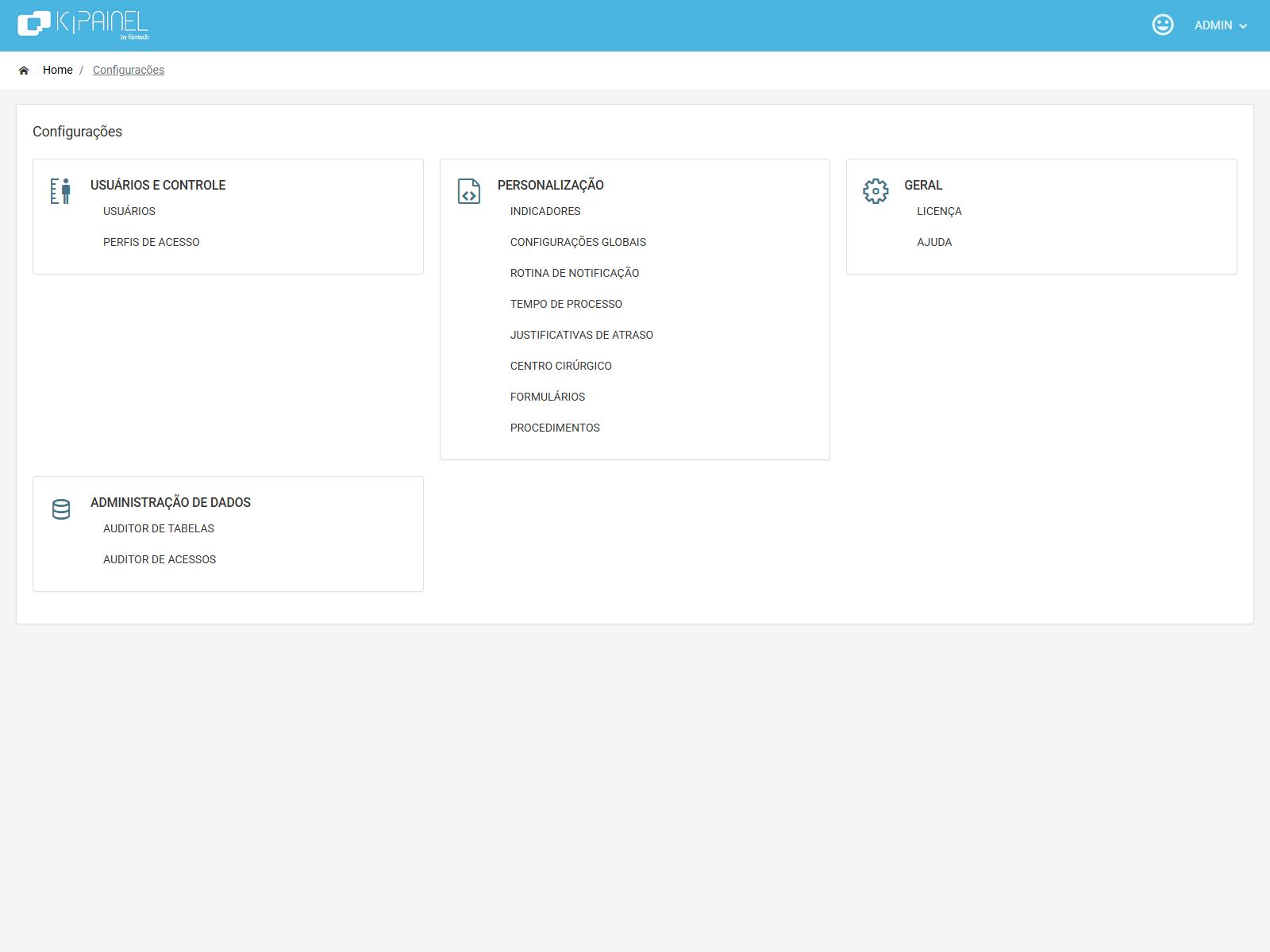Click ADMINISTRAÇÃO DE DADOS heading

click(x=171, y=502)
